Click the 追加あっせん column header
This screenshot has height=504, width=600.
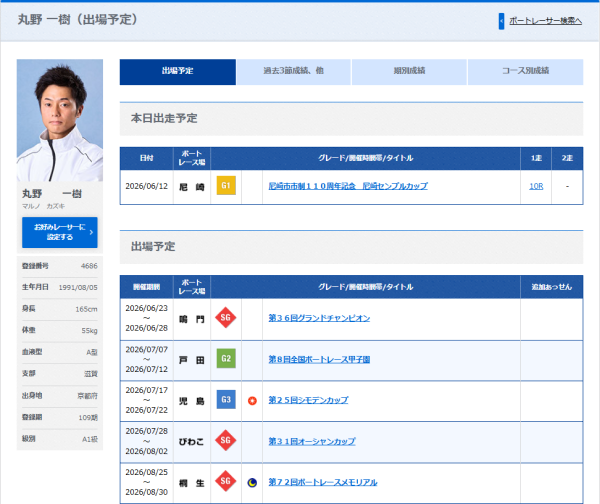point(551,287)
